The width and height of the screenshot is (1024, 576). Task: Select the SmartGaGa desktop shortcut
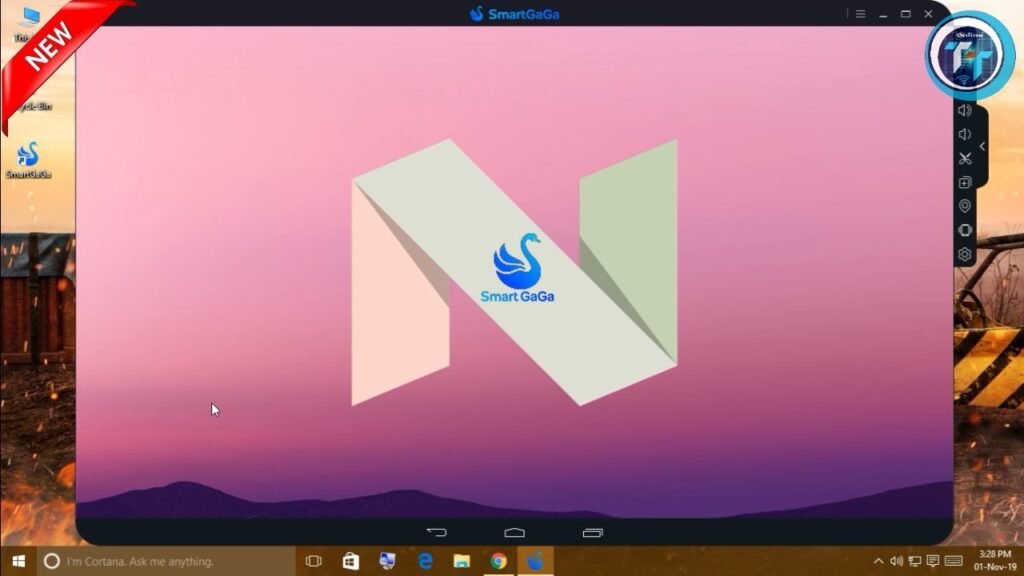click(28, 160)
